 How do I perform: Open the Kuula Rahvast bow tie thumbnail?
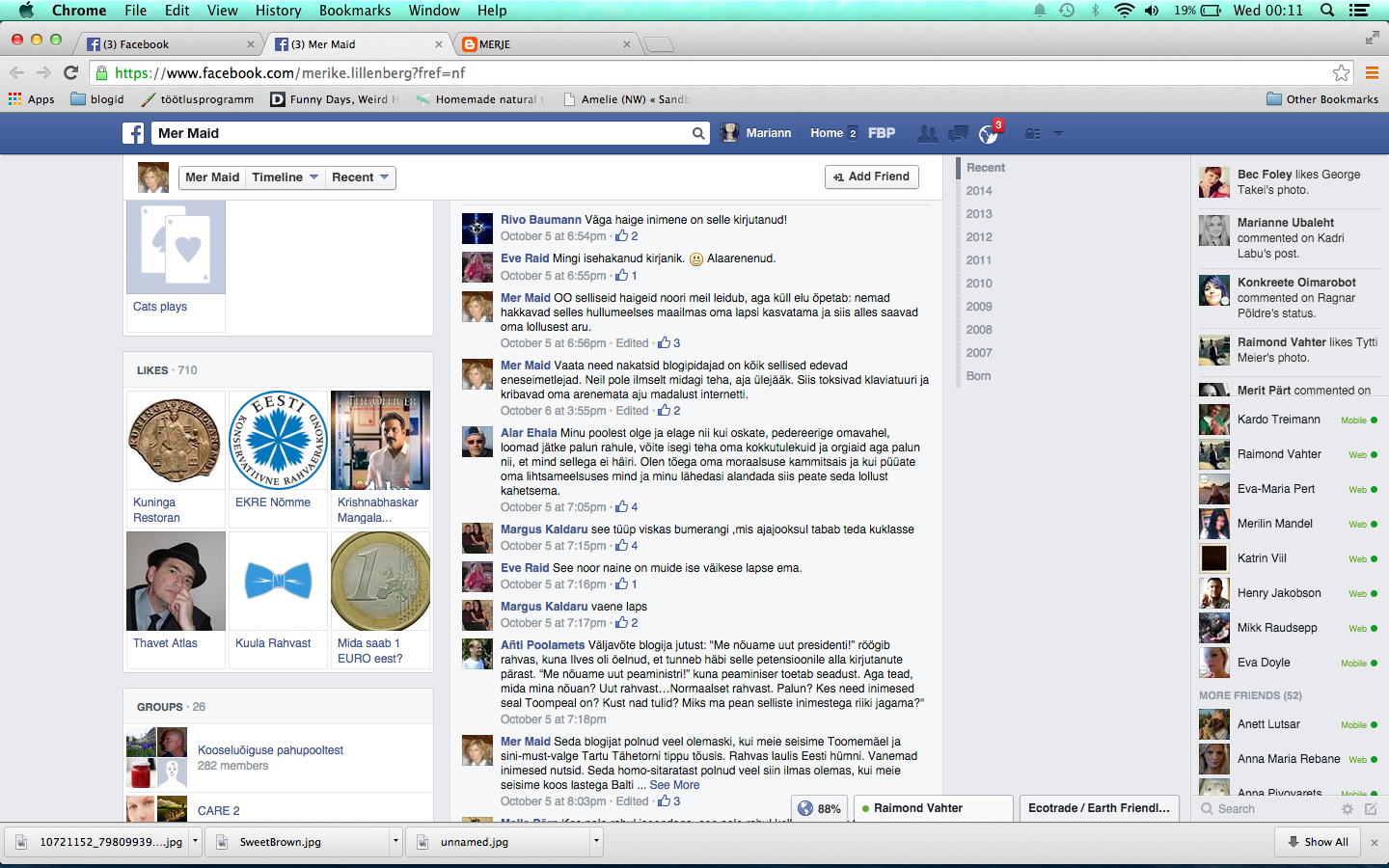(279, 582)
